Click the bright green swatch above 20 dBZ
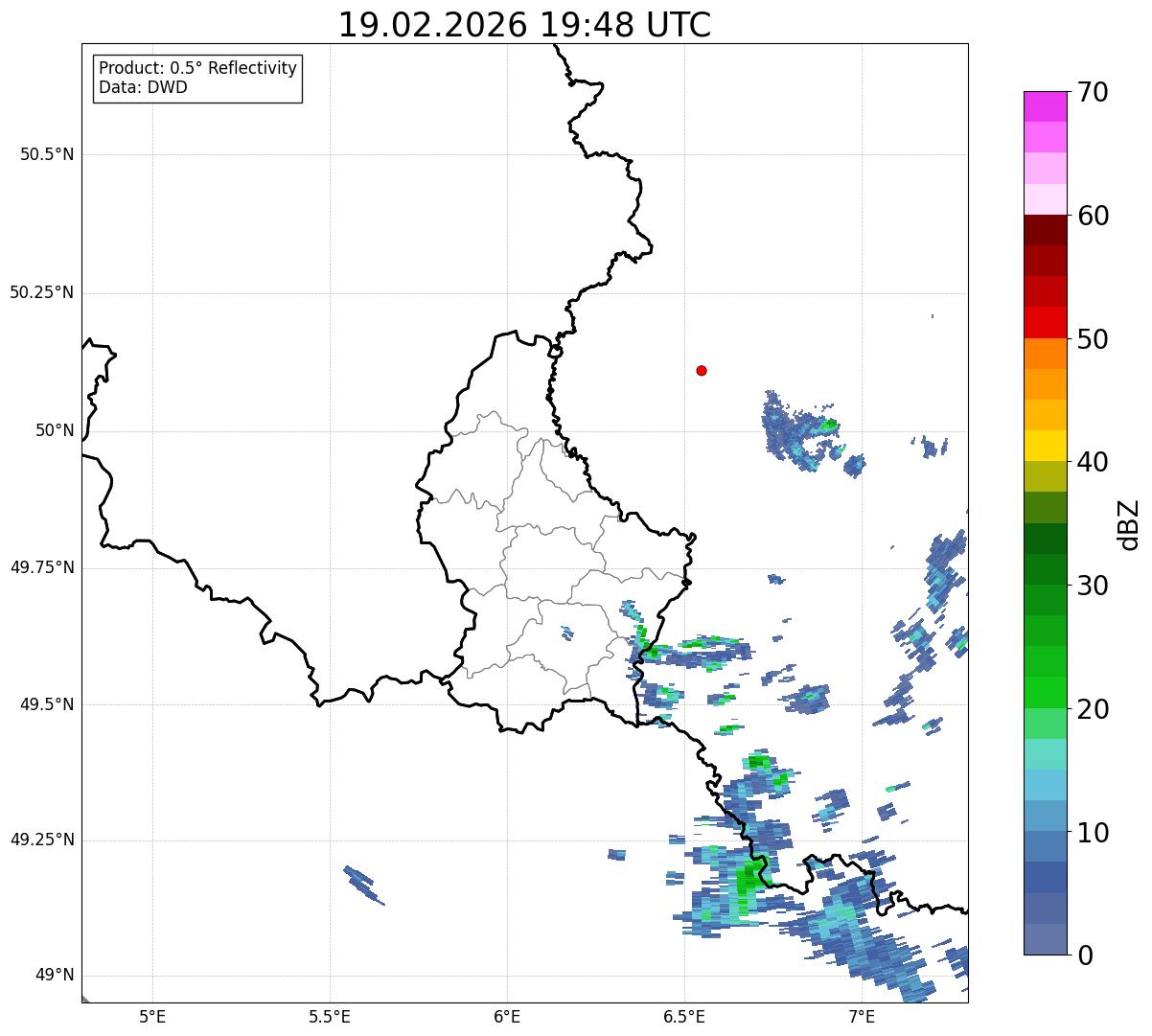 pos(1045,692)
